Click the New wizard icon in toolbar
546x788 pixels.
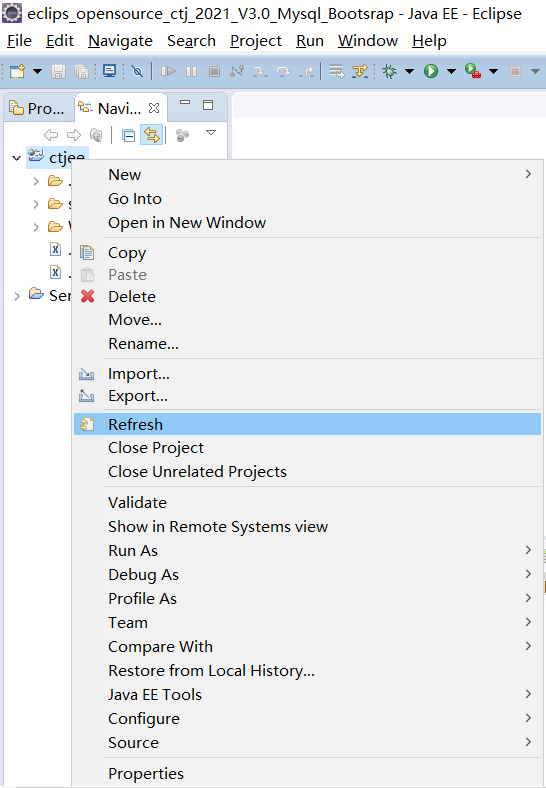tap(17, 71)
